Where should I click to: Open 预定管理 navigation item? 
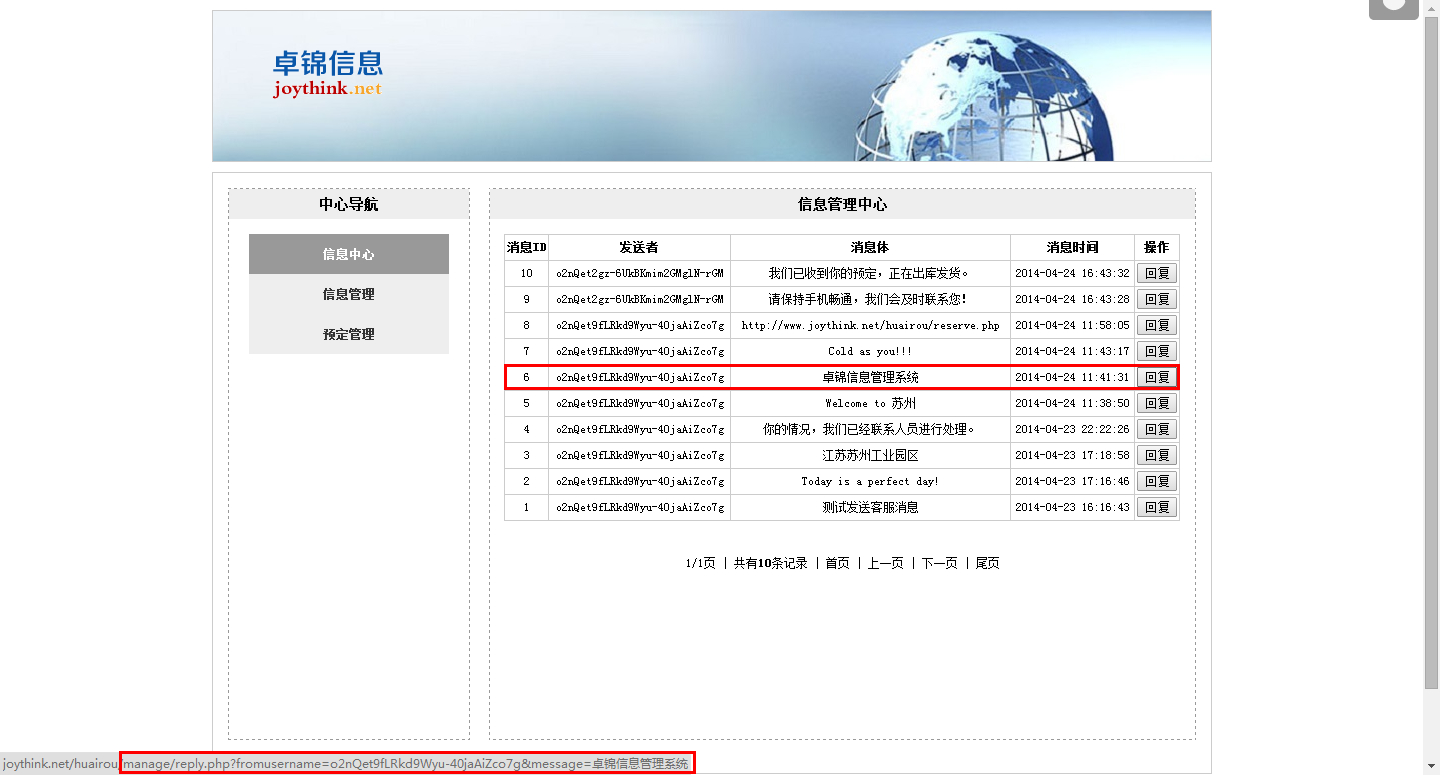(x=348, y=334)
